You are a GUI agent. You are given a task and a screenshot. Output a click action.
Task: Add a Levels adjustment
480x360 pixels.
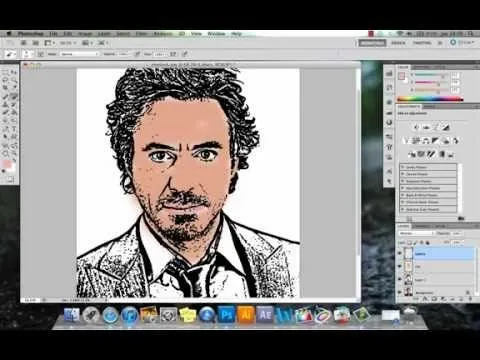(426, 127)
